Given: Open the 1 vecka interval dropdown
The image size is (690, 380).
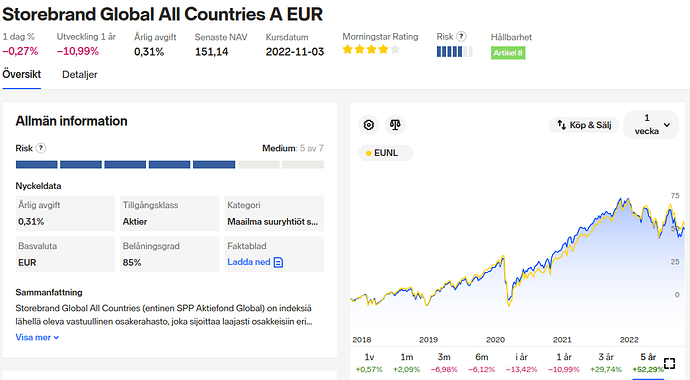Looking at the screenshot, I should click(651, 124).
